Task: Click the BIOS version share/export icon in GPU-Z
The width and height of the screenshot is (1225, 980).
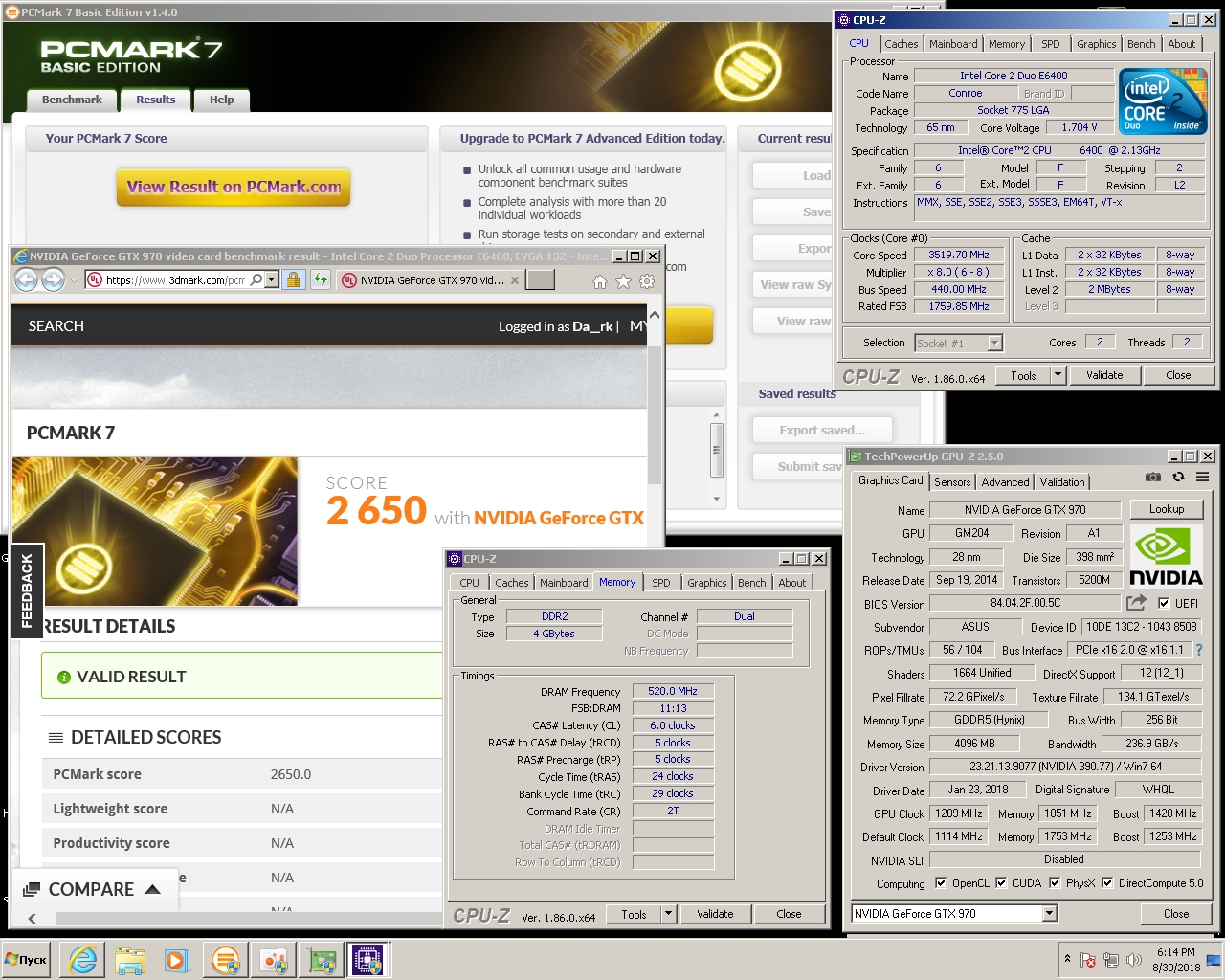Action: [1136, 603]
